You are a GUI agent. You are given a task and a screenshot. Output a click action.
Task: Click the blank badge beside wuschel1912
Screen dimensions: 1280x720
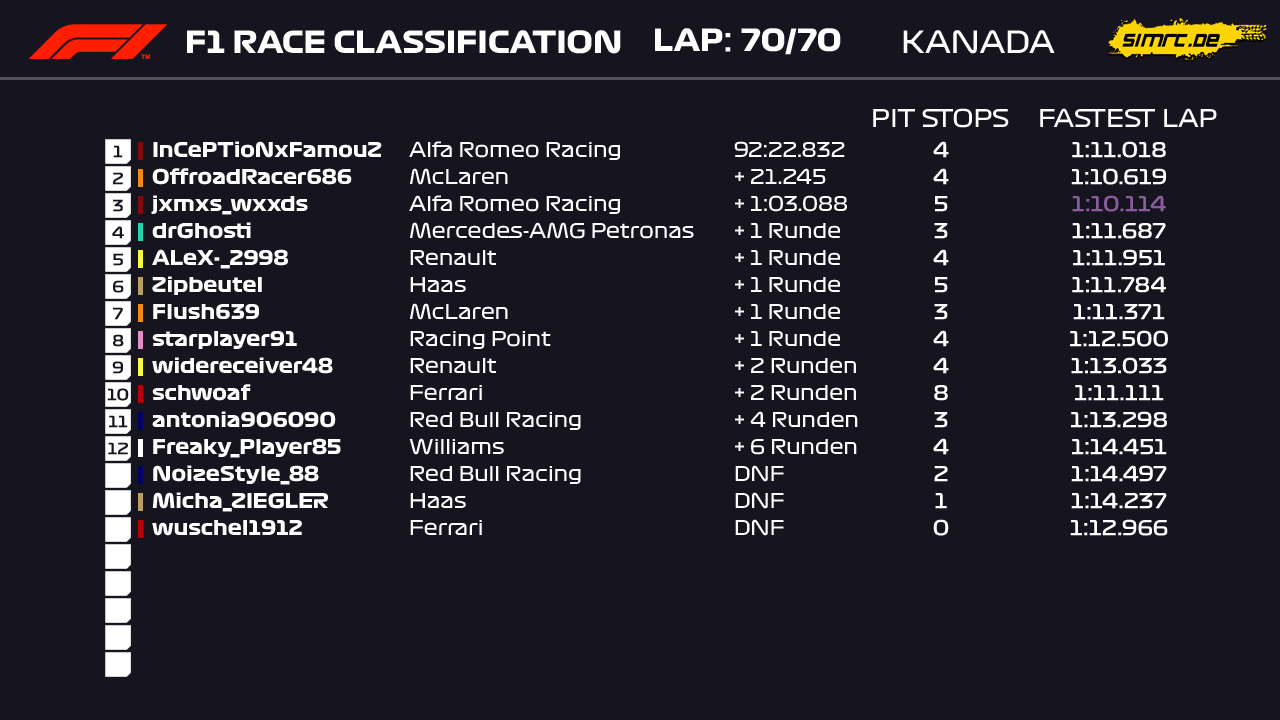coord(118,529)
